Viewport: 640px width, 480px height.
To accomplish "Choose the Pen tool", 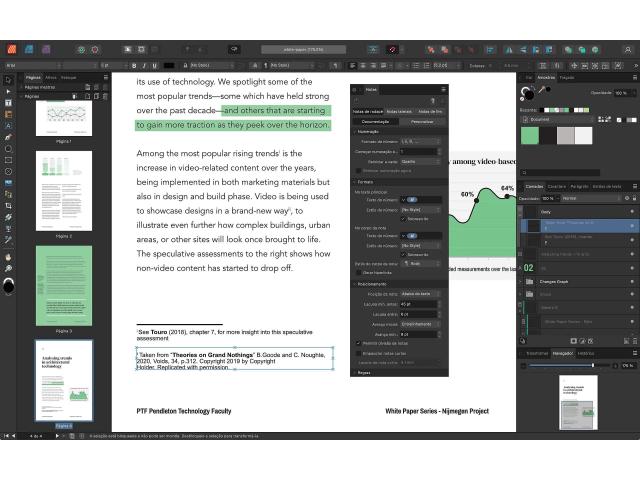I will pyautogui.click(x=8, y=137).
